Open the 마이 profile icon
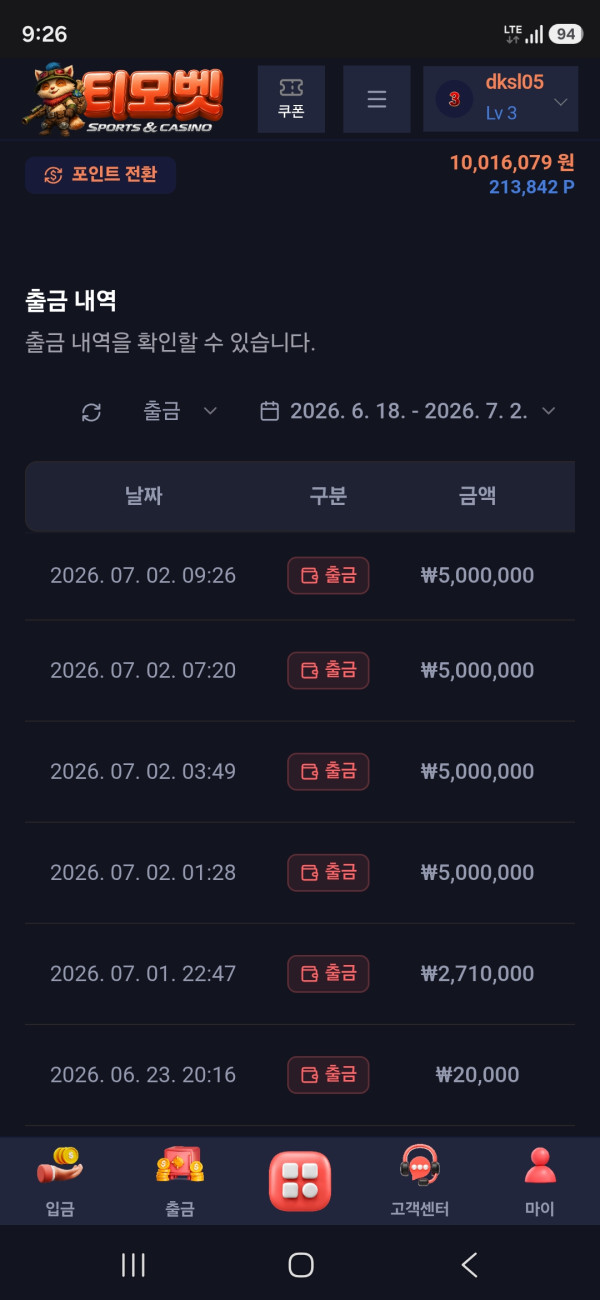Image resolution: width=600 pixels, height=1300 pixels. pos(540,1182)
